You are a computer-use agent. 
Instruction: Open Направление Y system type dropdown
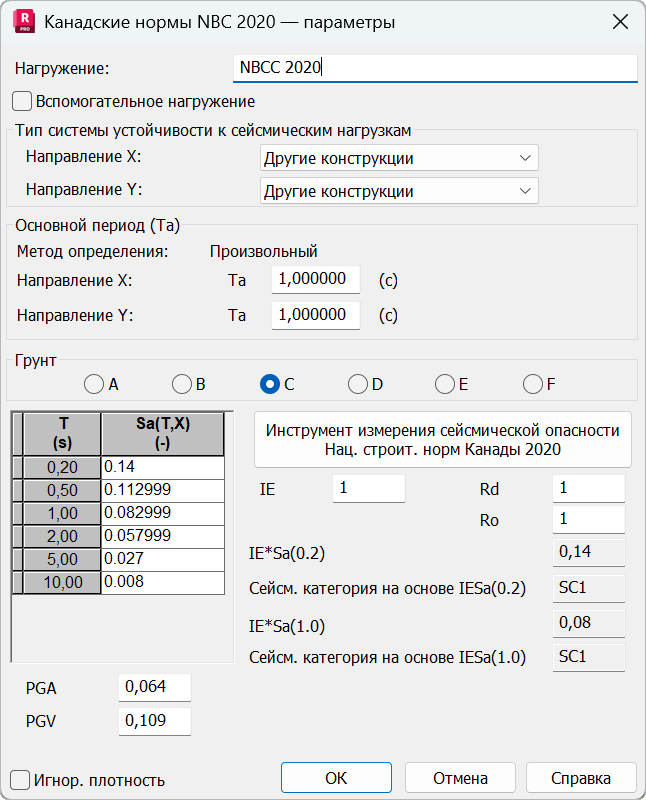point(399,191)
